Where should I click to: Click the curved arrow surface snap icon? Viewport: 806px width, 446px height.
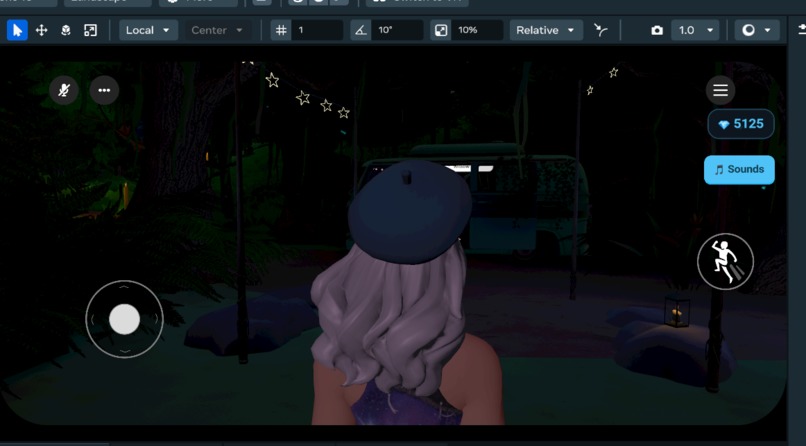(x=600, y=30)
